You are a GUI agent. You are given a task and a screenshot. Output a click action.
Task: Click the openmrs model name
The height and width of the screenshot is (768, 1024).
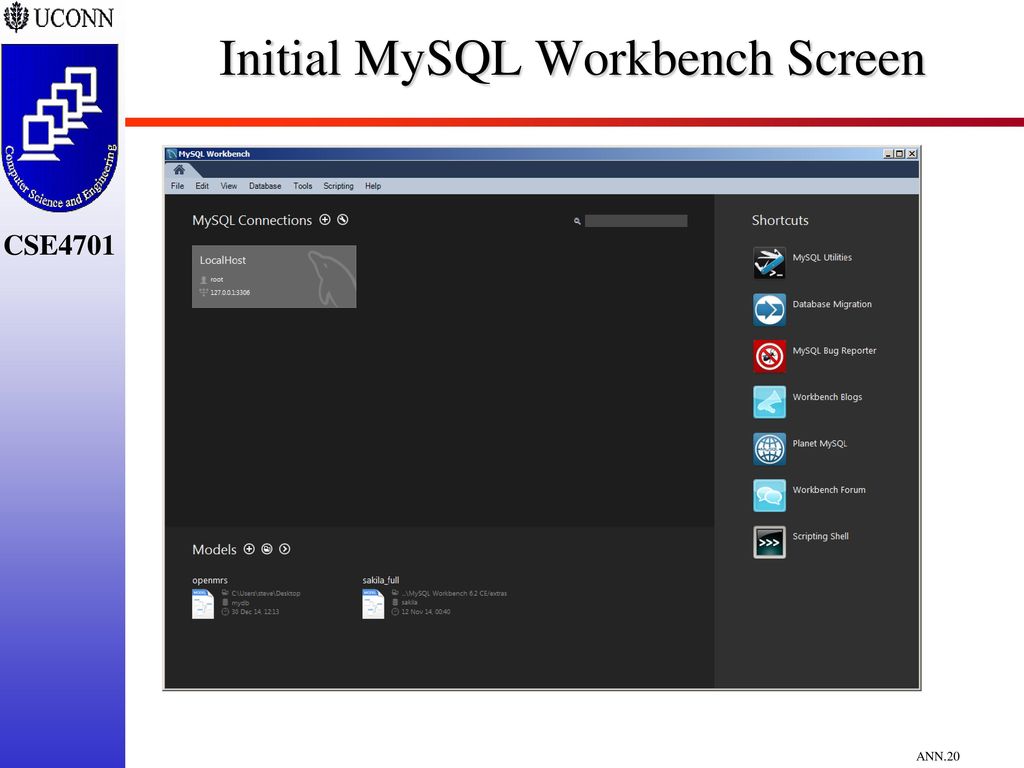210,580
